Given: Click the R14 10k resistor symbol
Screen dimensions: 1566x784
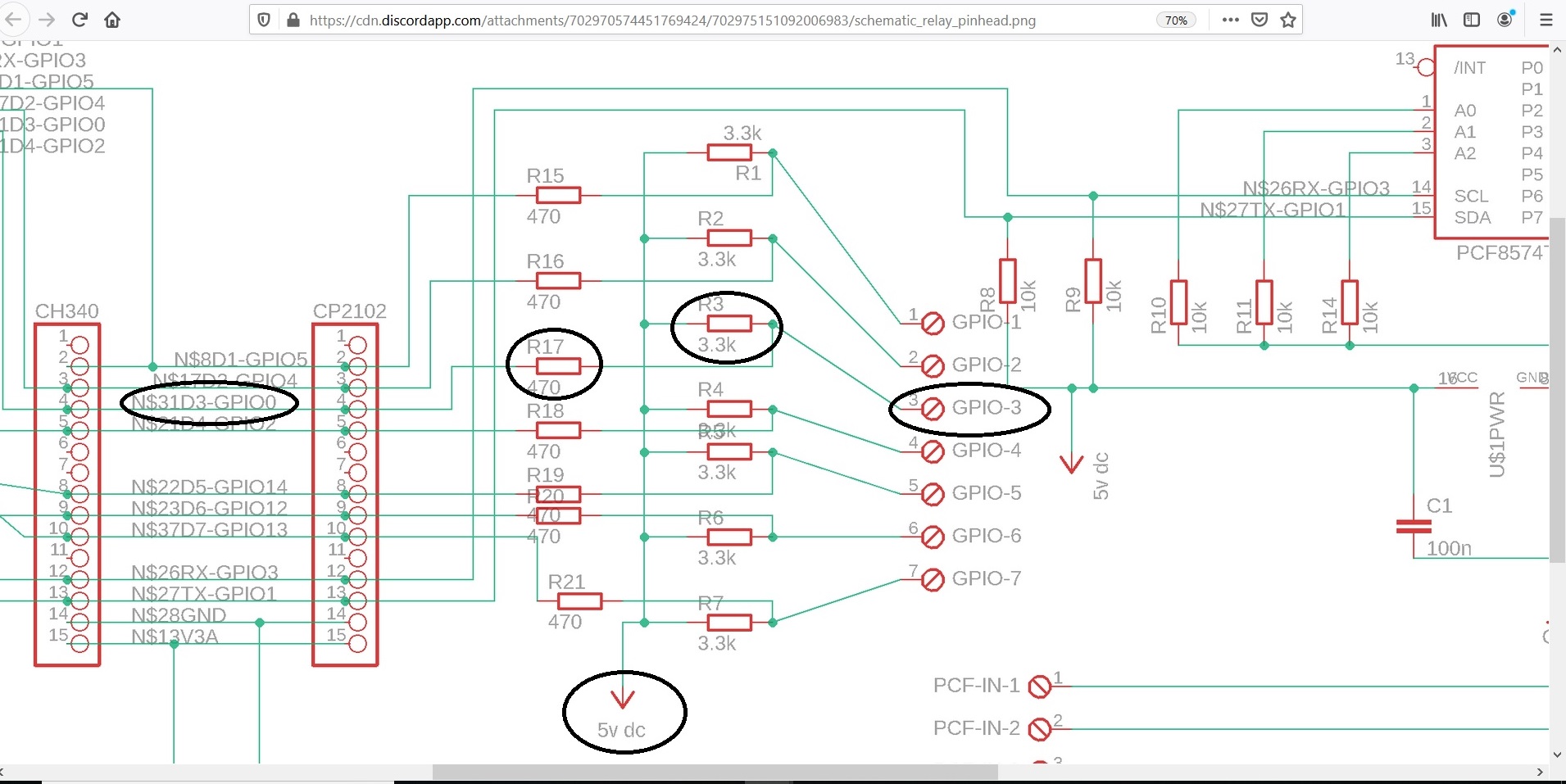Looking at the screenshot, I should [1350, 302].
